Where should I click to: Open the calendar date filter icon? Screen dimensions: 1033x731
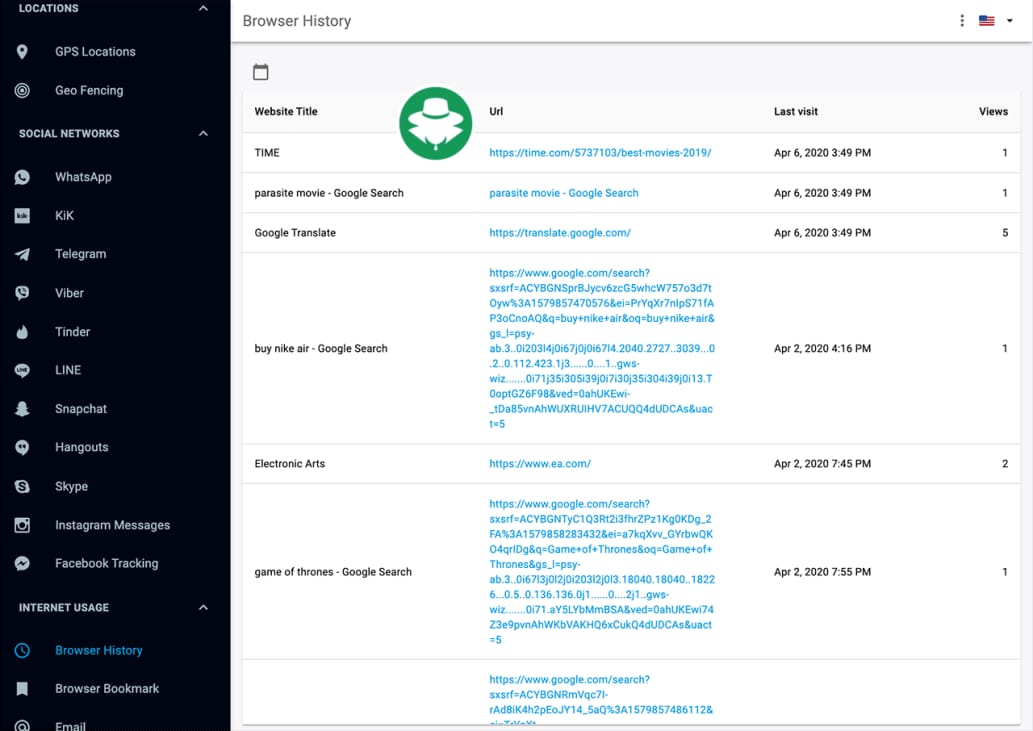point(261,72)
